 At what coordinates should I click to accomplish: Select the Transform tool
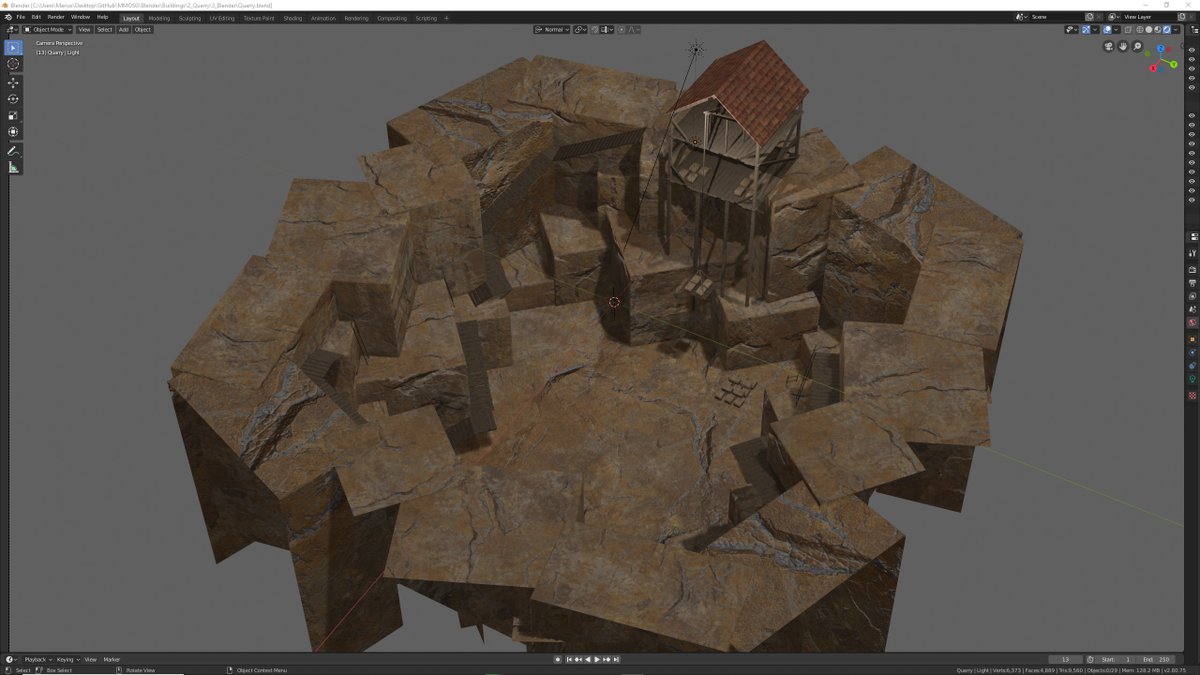coord(13,131)
